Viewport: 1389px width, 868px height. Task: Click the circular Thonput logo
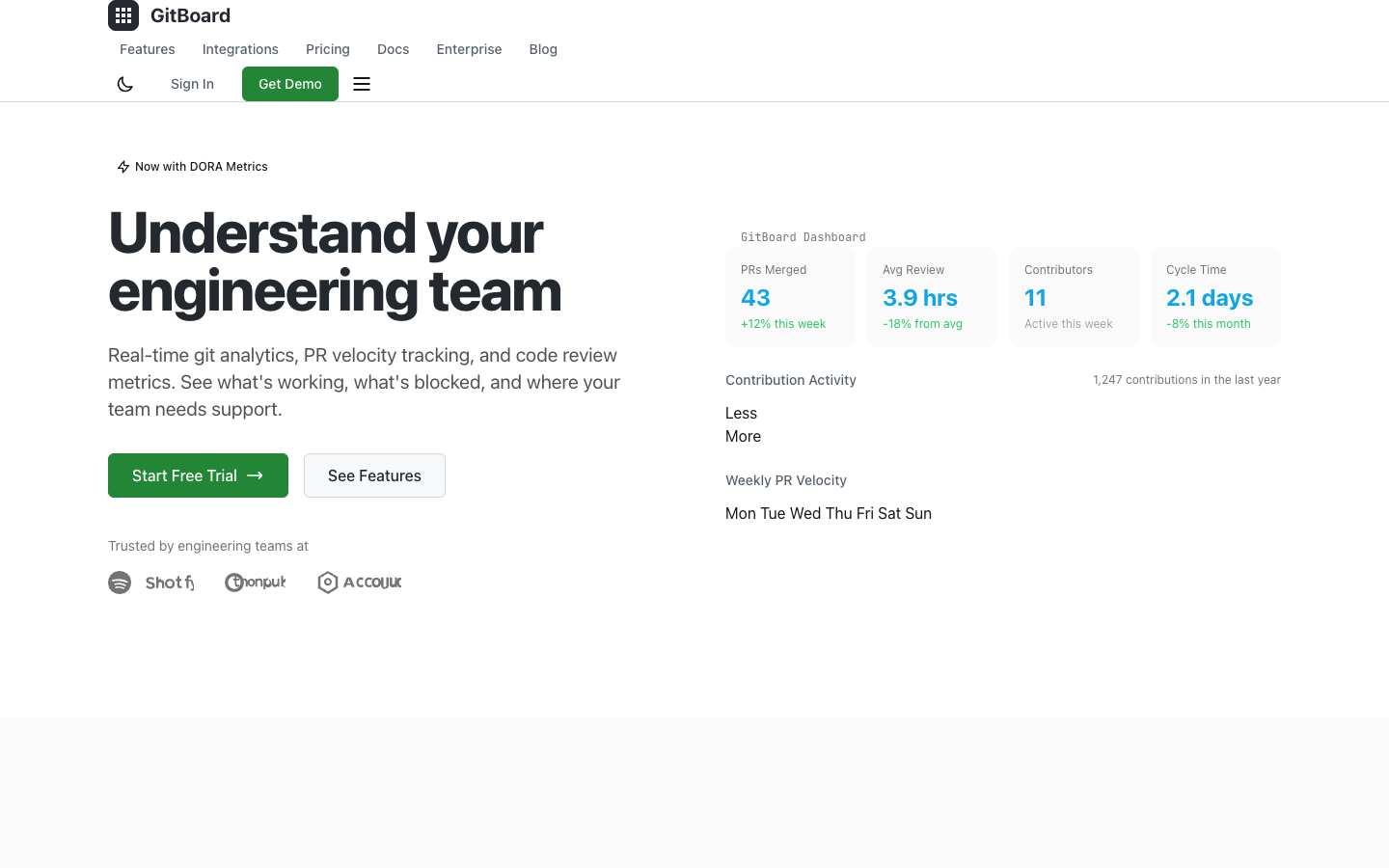tap(234, 583)
